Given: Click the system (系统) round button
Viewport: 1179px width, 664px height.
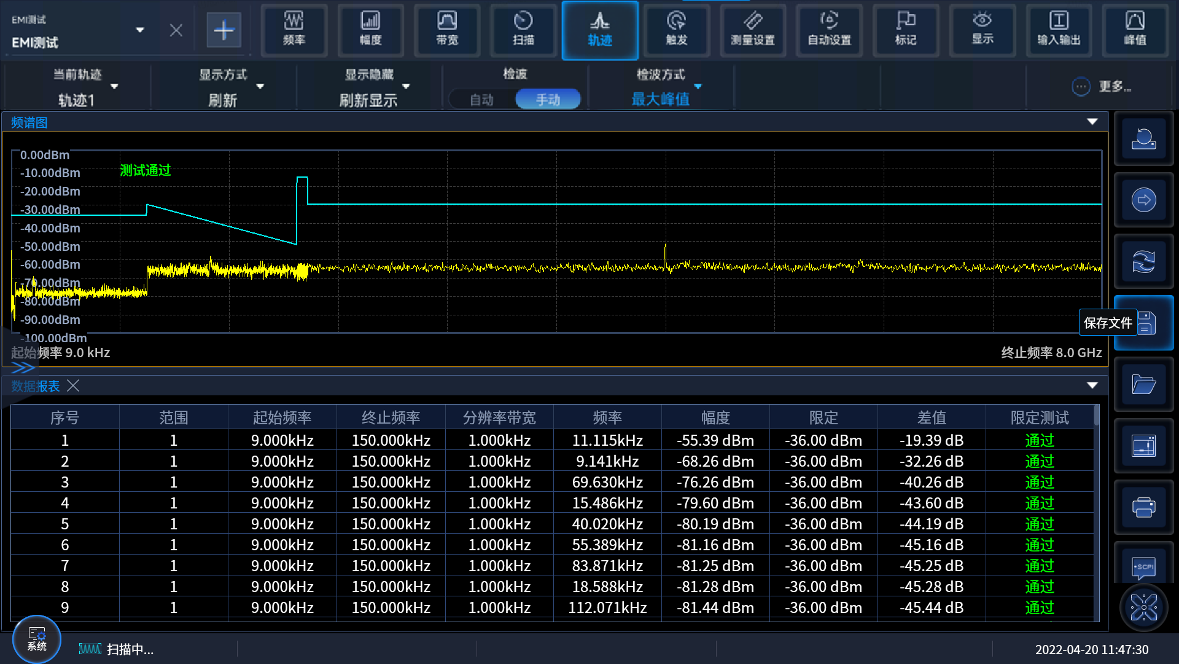Looking at the screenshot, I should tap(37, 638).
